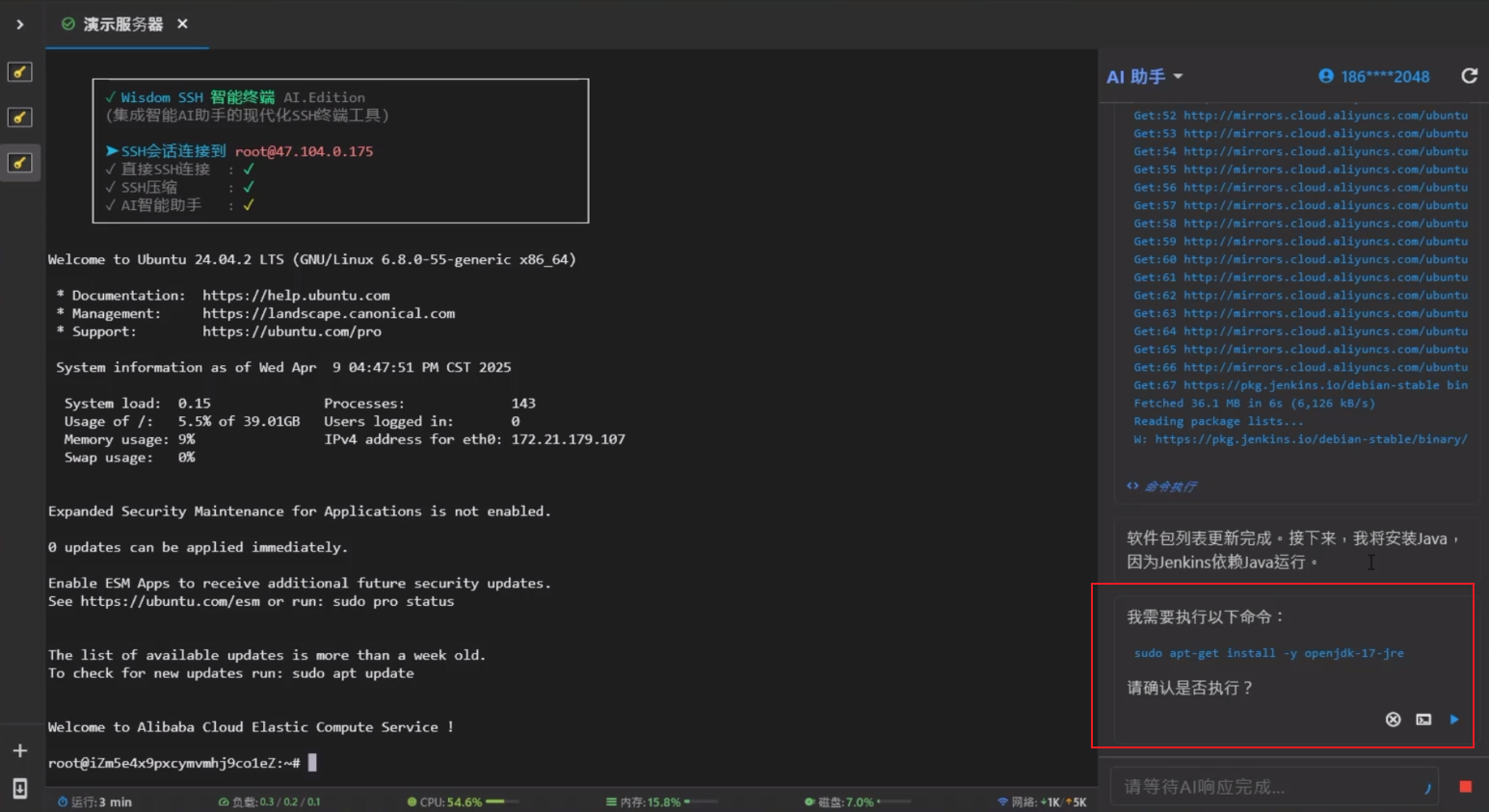1489x812 pixels.
Task: Click the https://ubuntu.com/pro support link
Action: [292, 331]
